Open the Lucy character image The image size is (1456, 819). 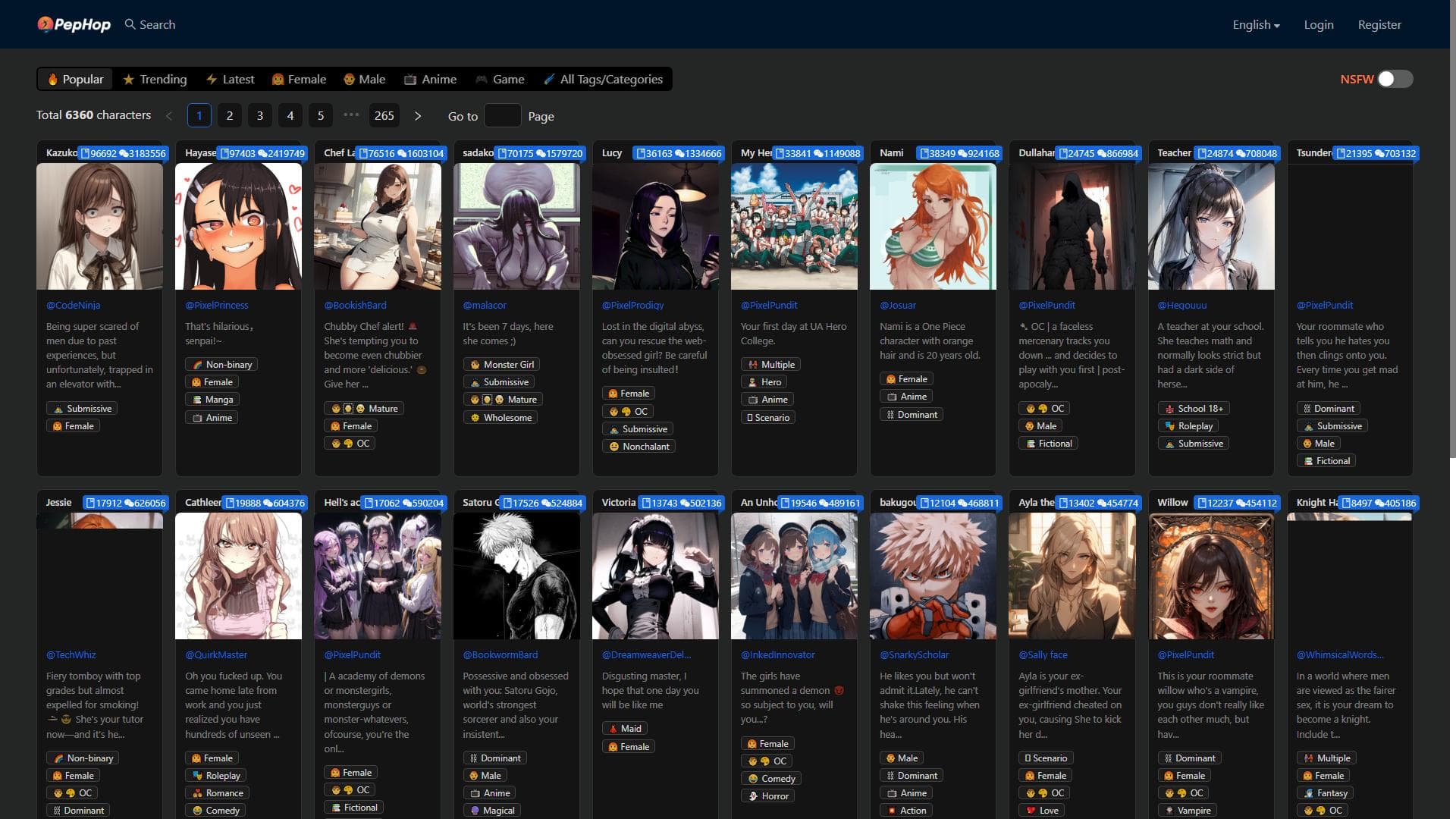tap(655, 226)
